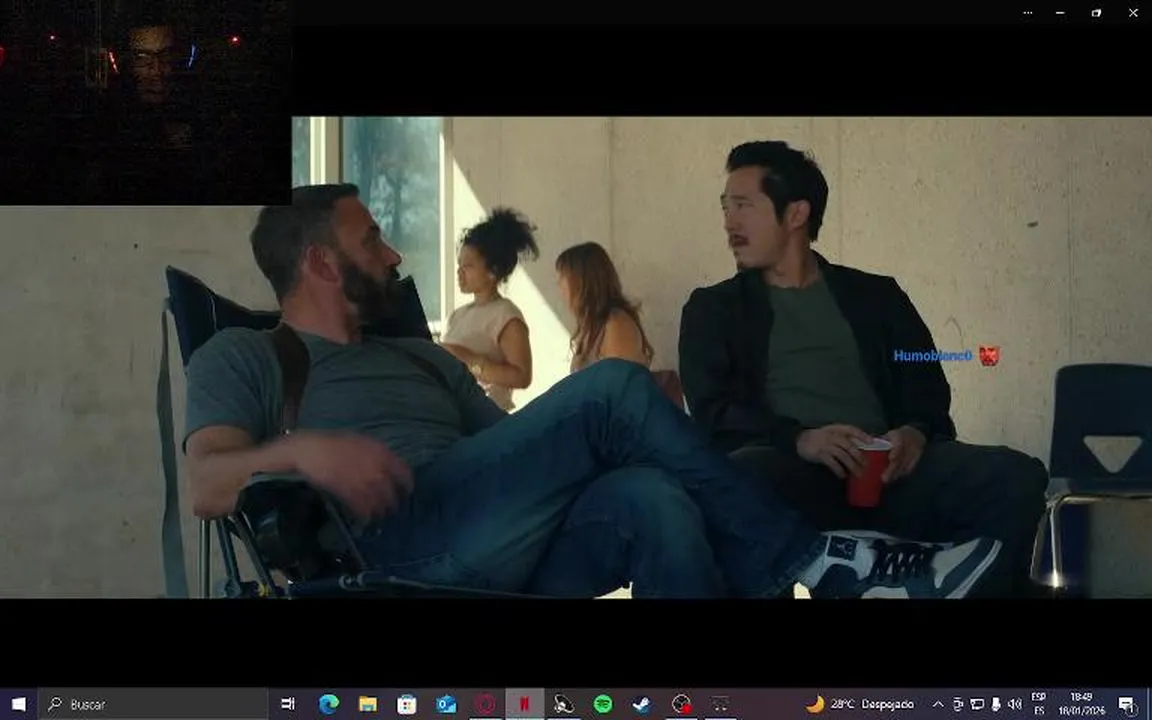Open the weather widget showing 28°C Despejado

(x=860, y=704)
